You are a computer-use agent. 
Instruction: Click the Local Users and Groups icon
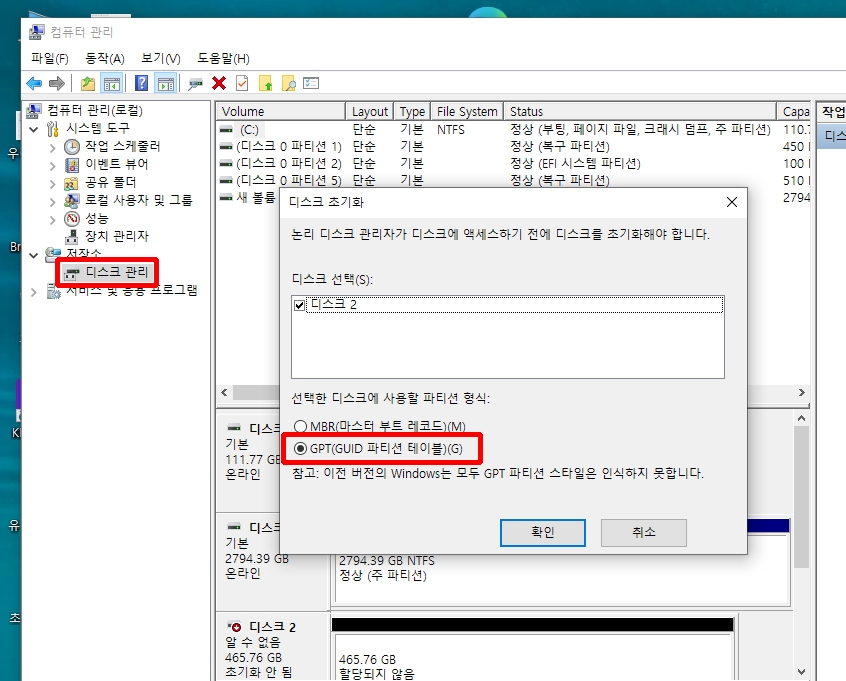click(x=72, y=201)
